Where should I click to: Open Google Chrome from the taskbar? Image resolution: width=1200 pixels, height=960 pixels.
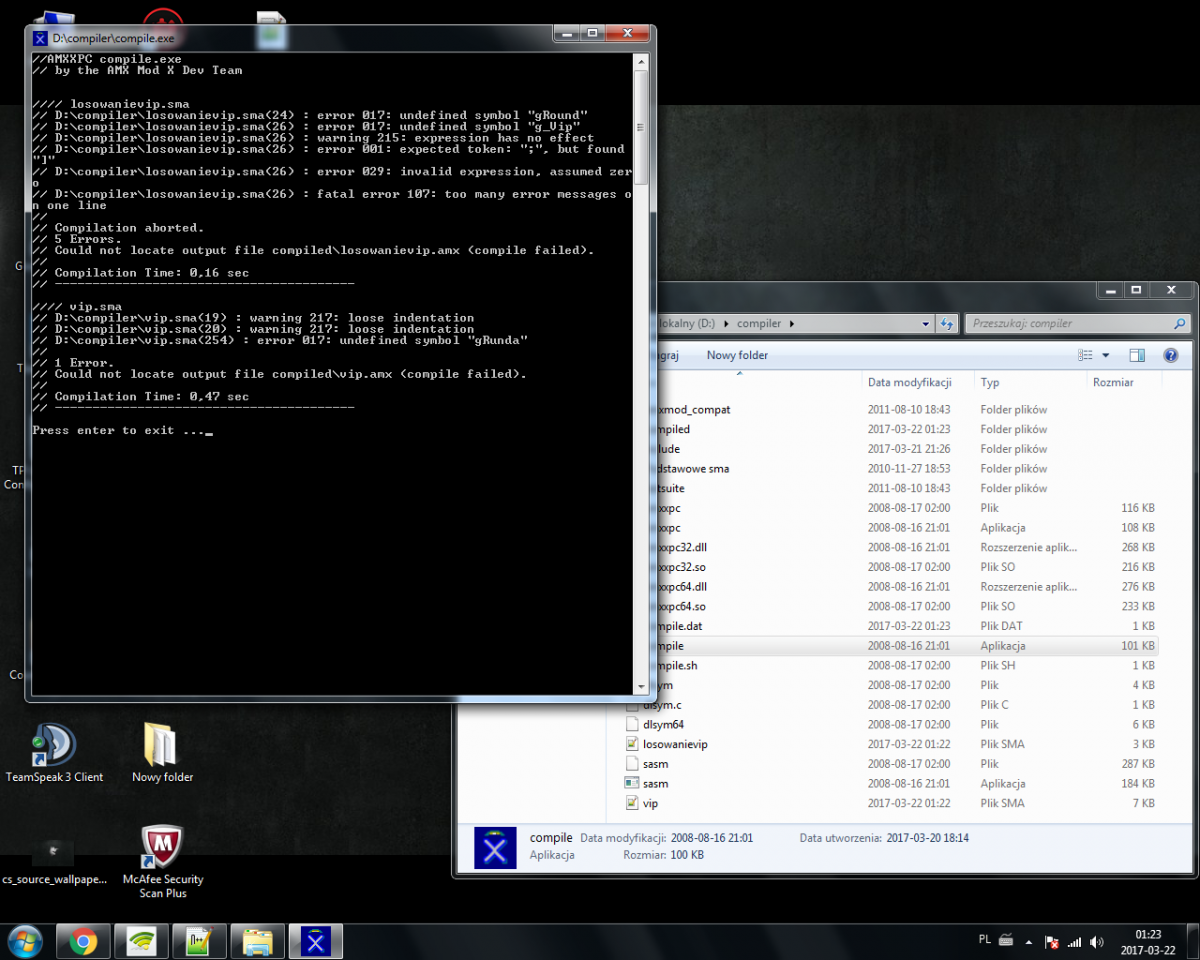tap(83, 941)
